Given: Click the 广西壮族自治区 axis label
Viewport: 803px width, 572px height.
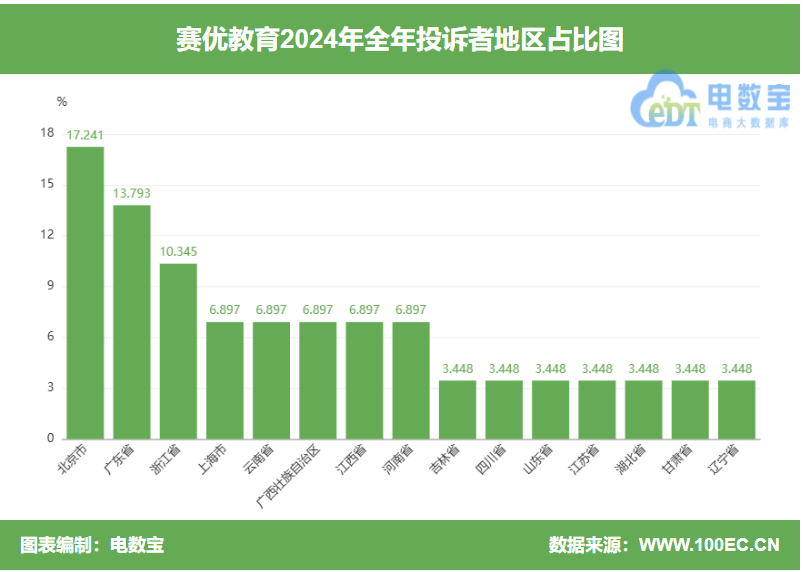Looking at the screenshot, I should pos(288,477).
